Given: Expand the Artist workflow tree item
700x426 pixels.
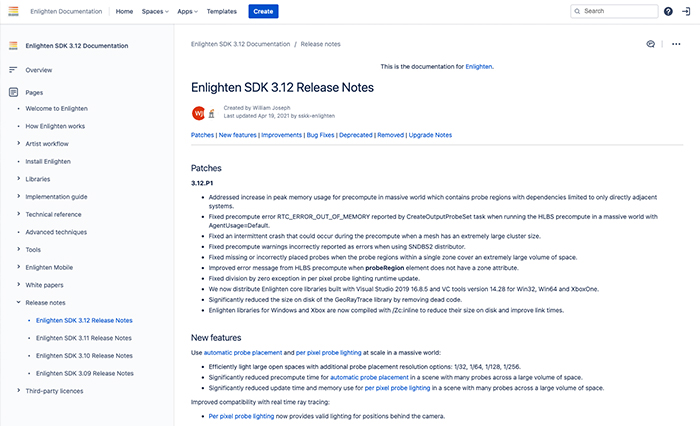Looking at the screenshot, I should coord(18,144).
